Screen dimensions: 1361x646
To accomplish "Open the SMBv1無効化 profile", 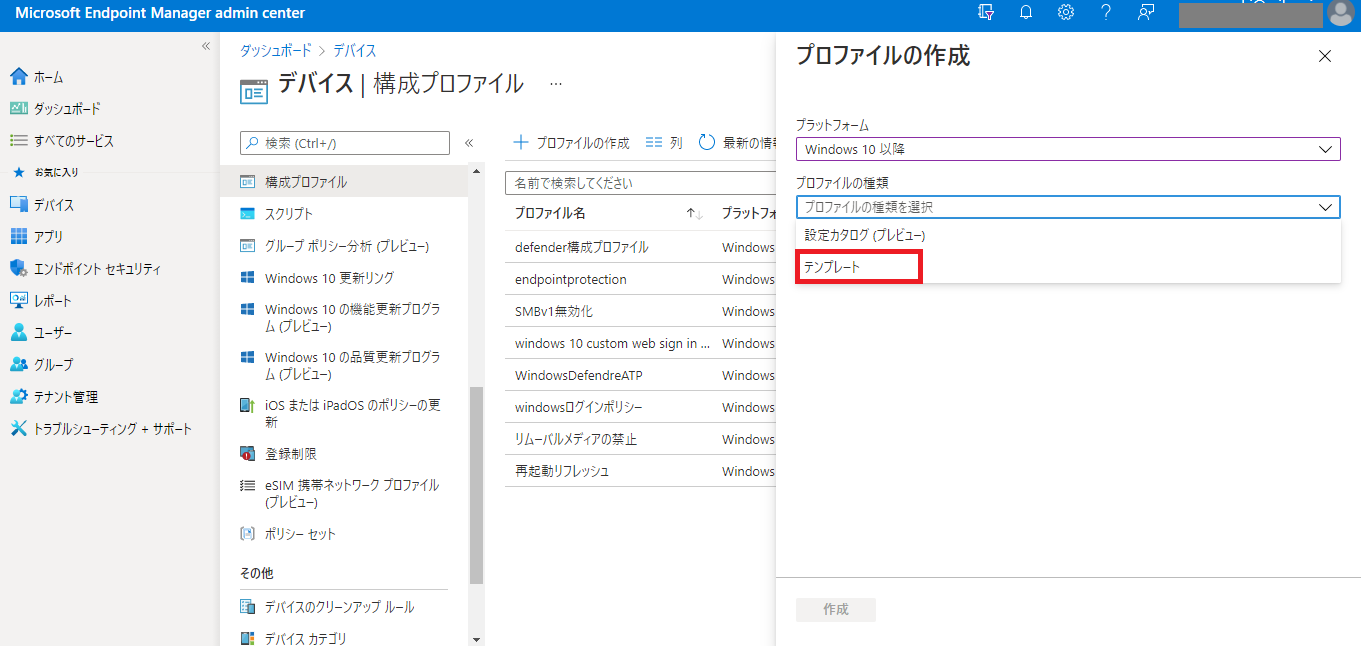I will pyautogui.click(x=554, y=311).
